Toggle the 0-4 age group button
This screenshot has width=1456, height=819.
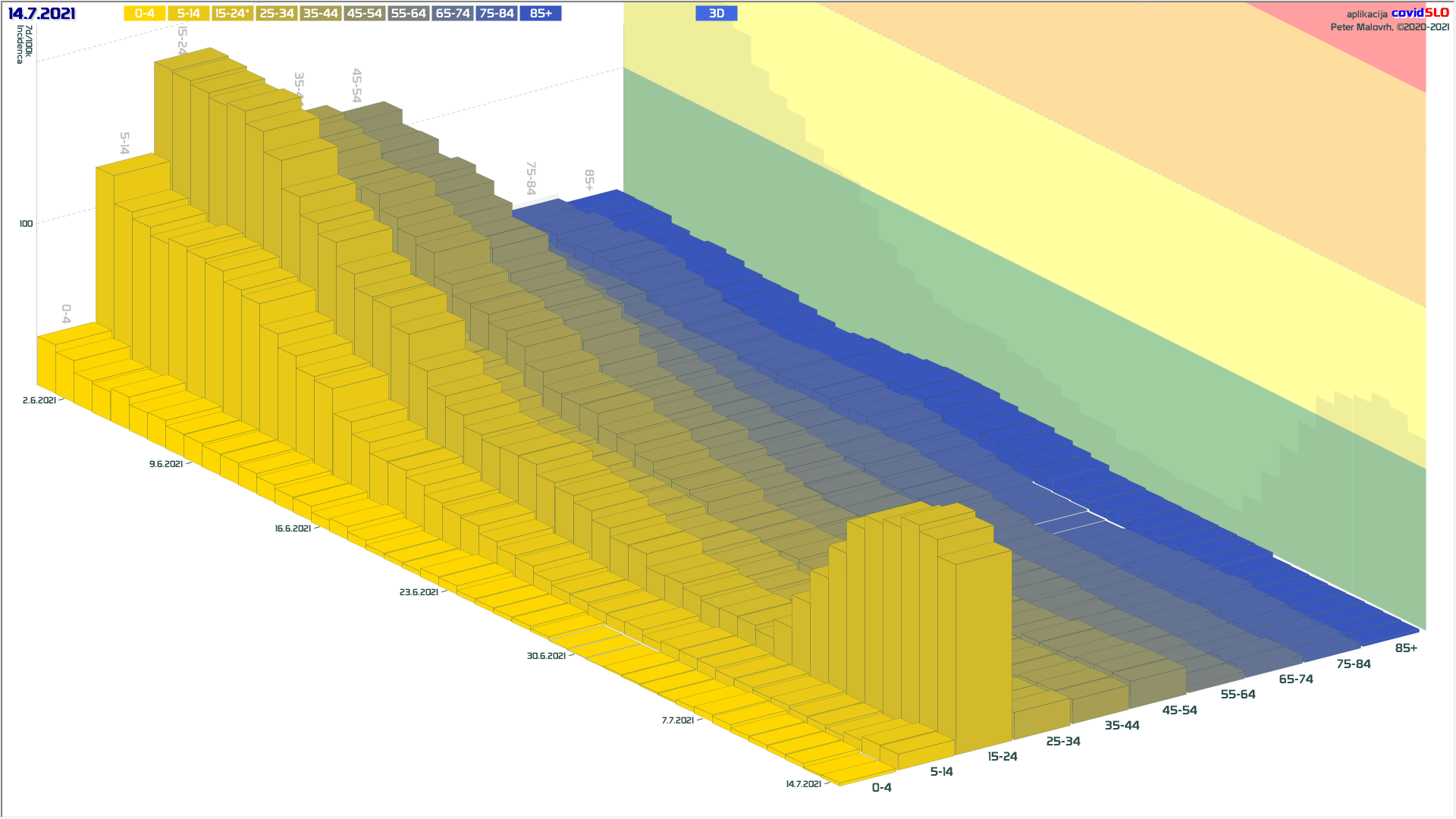(144, 14)
